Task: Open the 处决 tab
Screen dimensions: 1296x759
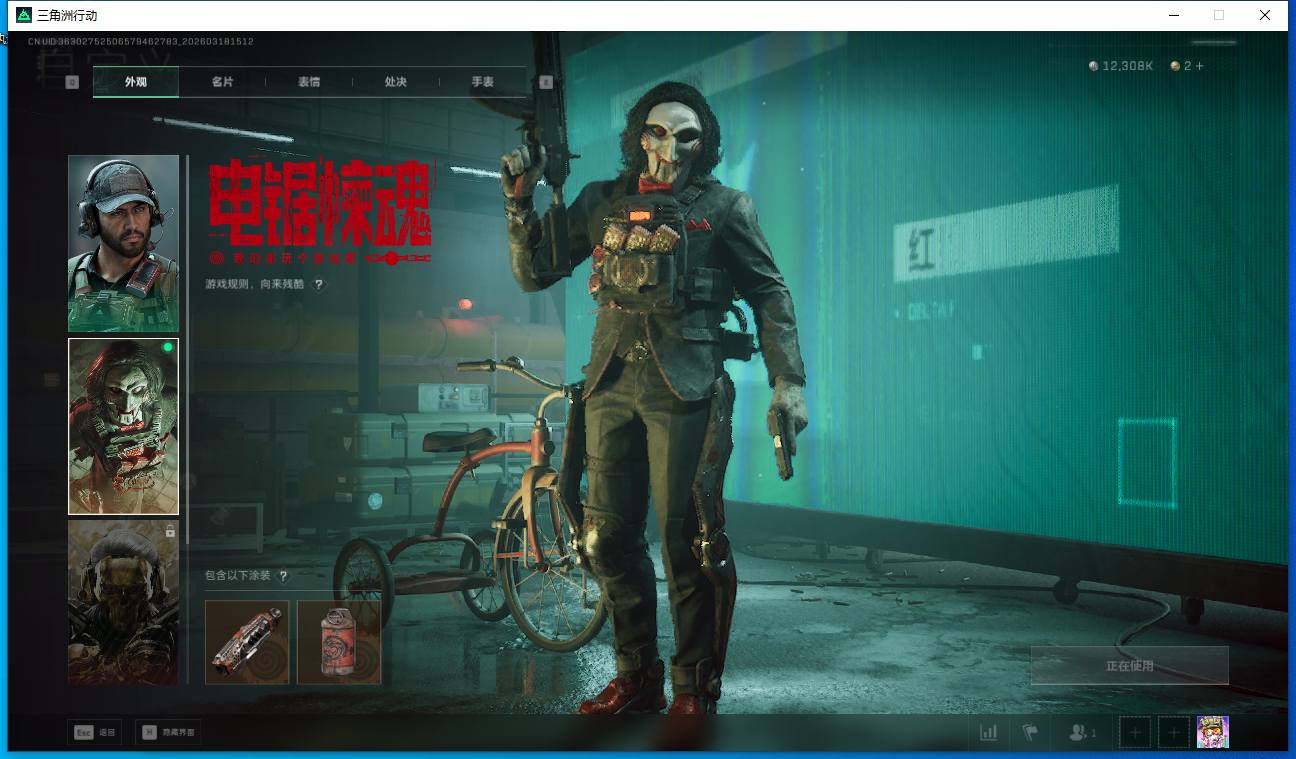Action: pos(396,82)
